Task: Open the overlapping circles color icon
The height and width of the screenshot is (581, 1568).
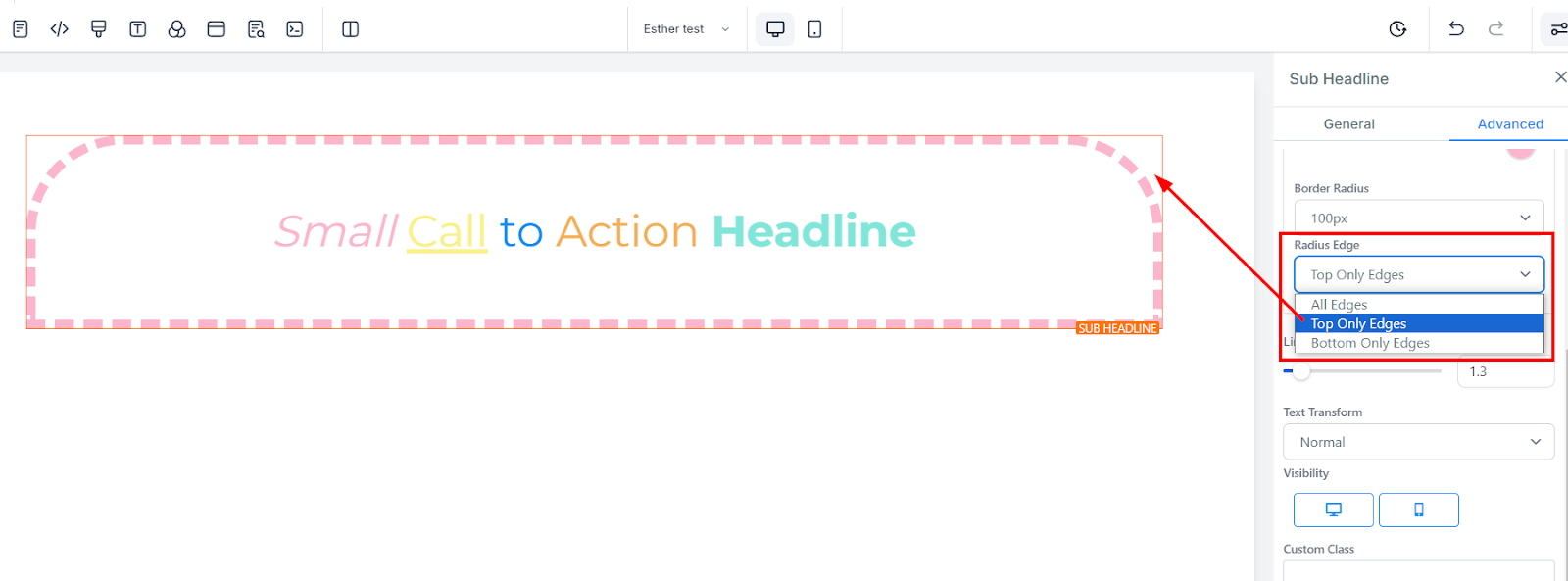Action: (x=177, y=29)
